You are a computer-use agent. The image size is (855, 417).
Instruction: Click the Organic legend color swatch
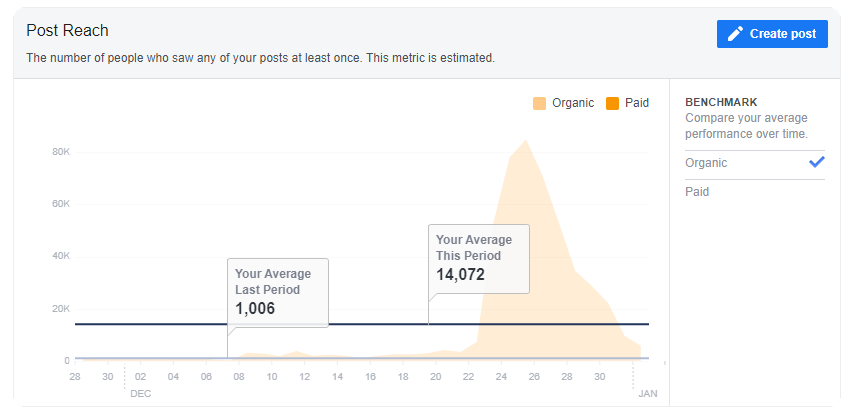pos(539,103)
